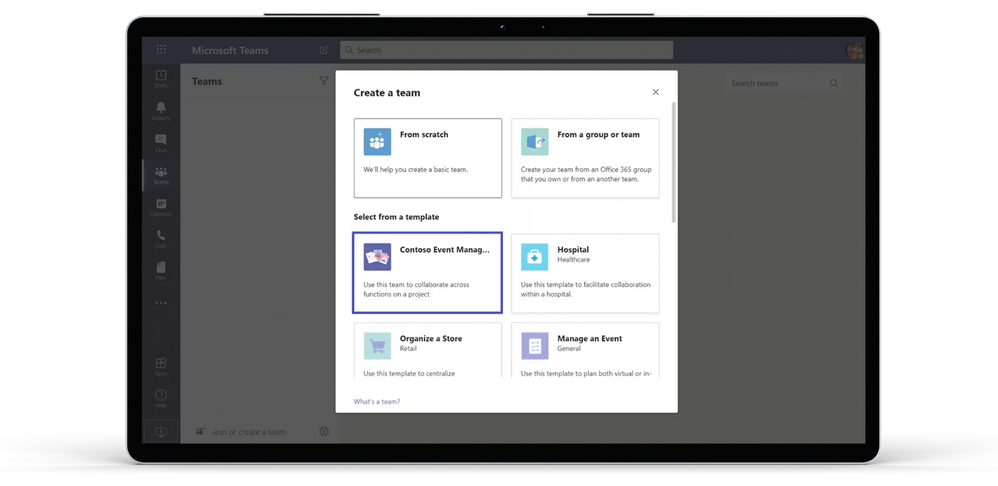Select the Manage an Event template
This screenshot has width=998, height=486.
pos(585,351)
